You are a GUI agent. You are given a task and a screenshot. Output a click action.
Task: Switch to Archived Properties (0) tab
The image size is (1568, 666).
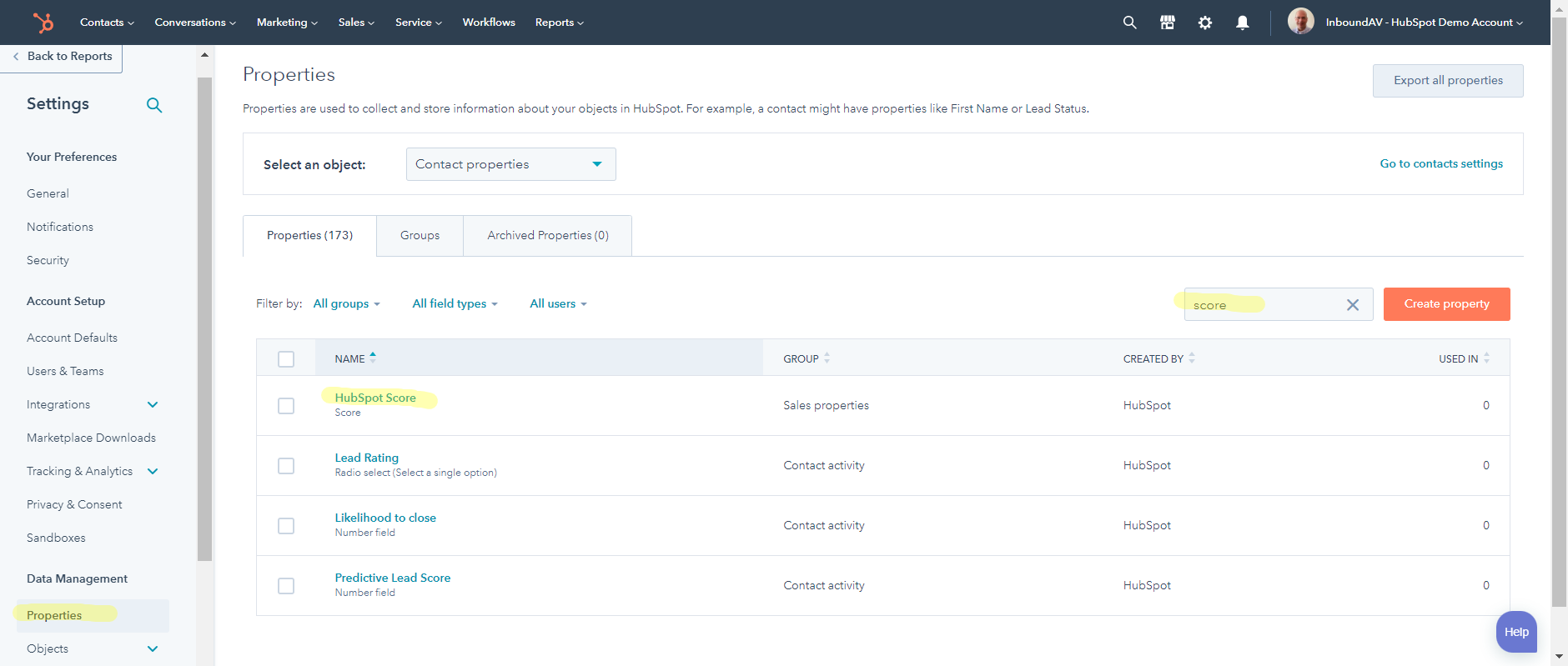click(548, 236)
